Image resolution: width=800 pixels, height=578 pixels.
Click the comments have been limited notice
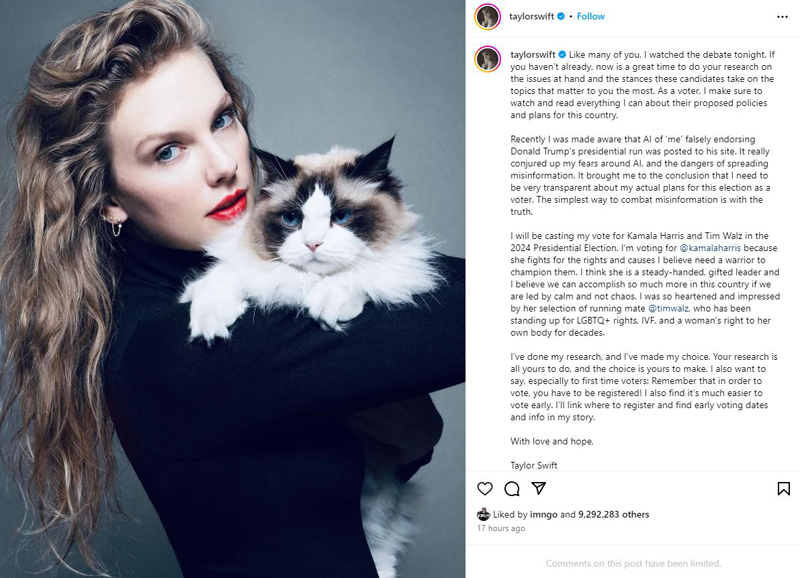(x=633, y=564)
